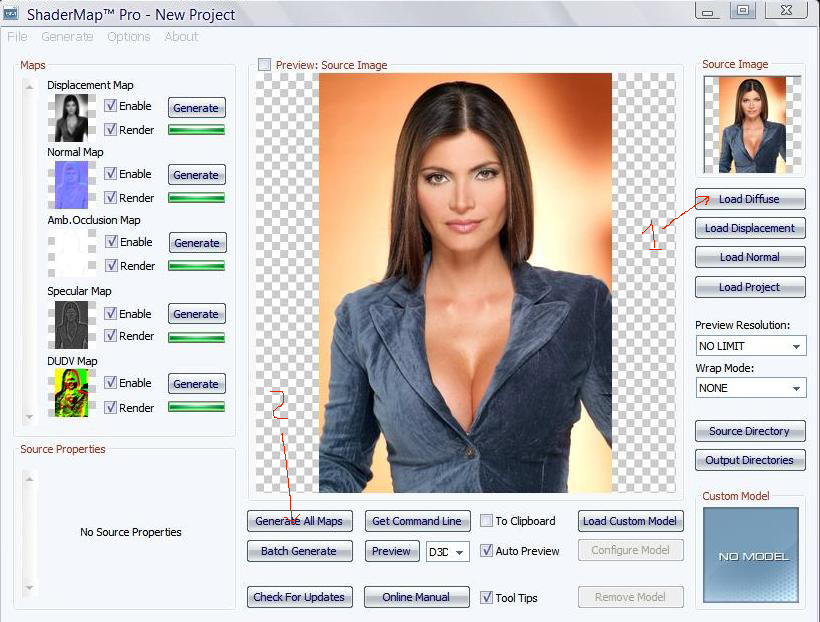
Task: Click the source image preview canvas
Action: (465, 282)
